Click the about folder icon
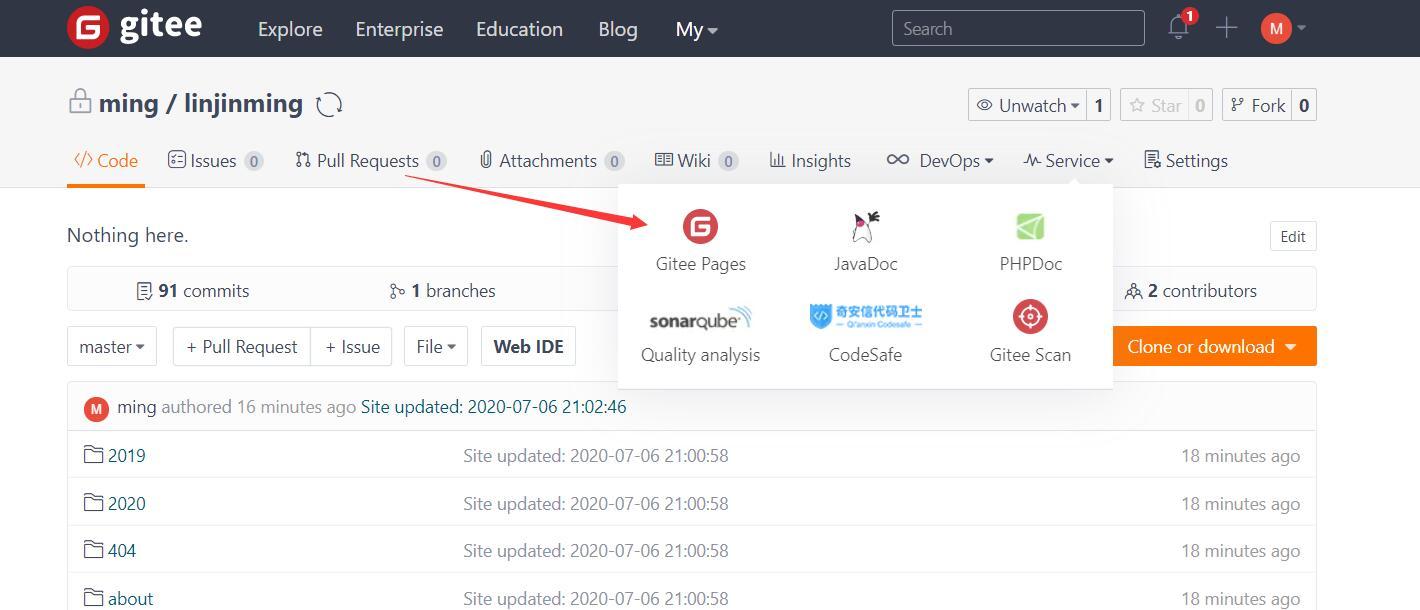This screenshot has height=610, width=1420. click(x=93, y=598)
